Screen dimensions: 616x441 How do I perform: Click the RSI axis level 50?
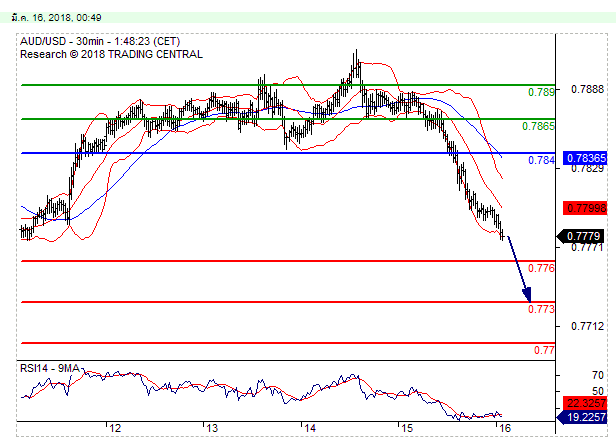598,391
